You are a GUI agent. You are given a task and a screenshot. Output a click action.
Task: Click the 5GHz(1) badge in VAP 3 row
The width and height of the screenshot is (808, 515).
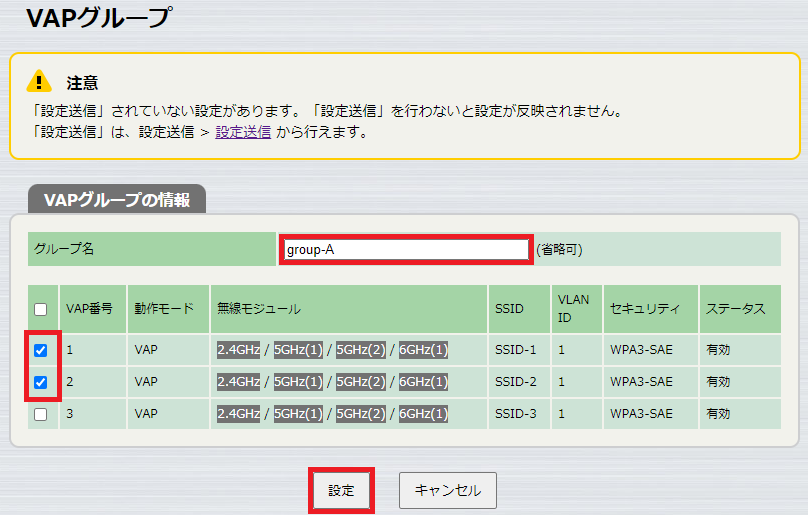[298, 414]
